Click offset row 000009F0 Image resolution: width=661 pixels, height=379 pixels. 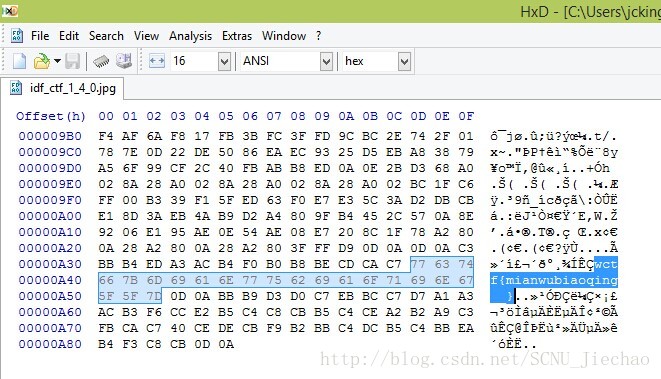[50, 200]
